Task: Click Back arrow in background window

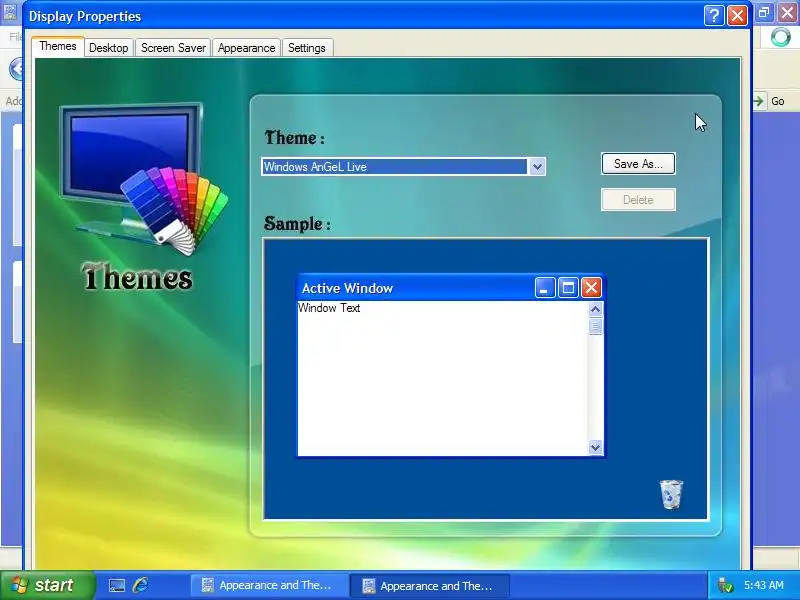Action: coord(17,69)
